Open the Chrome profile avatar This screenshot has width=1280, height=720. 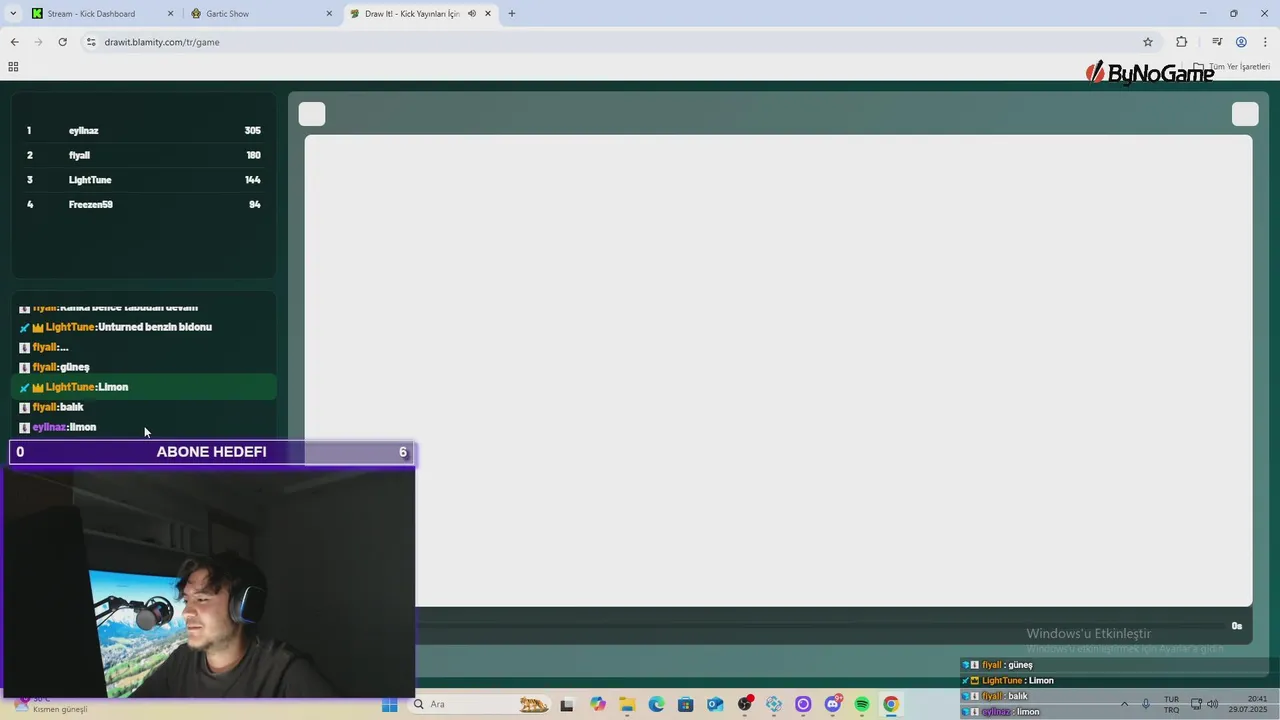click(x=1241, y=42)
